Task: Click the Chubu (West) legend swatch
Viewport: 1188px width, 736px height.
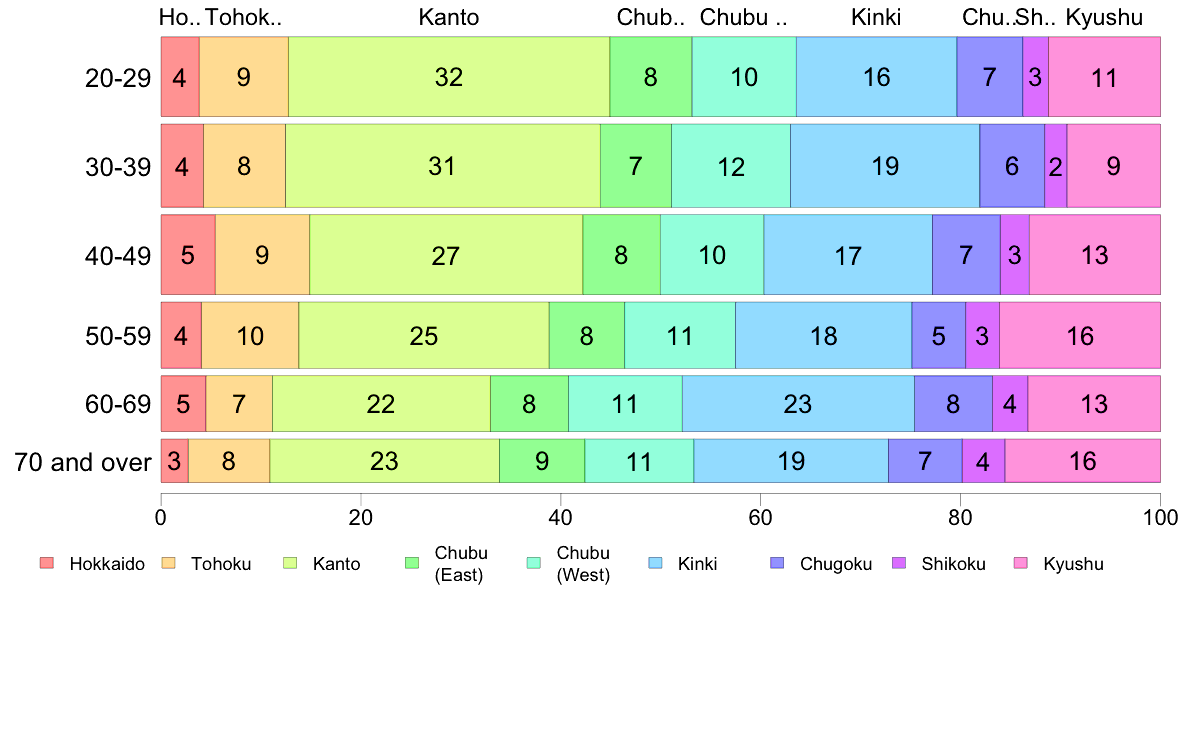Action: [534, 563]
